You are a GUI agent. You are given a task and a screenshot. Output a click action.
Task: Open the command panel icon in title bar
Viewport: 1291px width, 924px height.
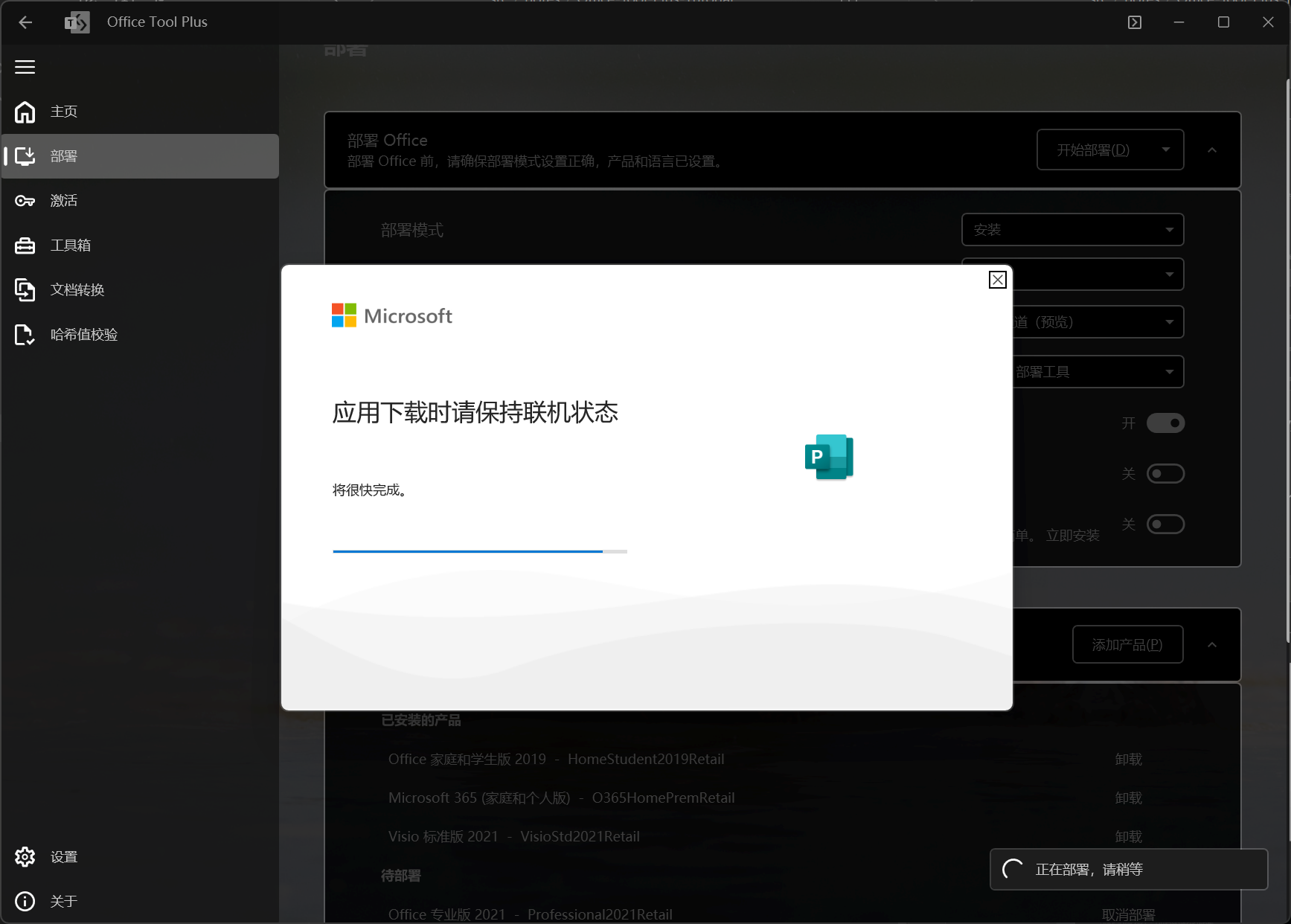coord(1134,22)
